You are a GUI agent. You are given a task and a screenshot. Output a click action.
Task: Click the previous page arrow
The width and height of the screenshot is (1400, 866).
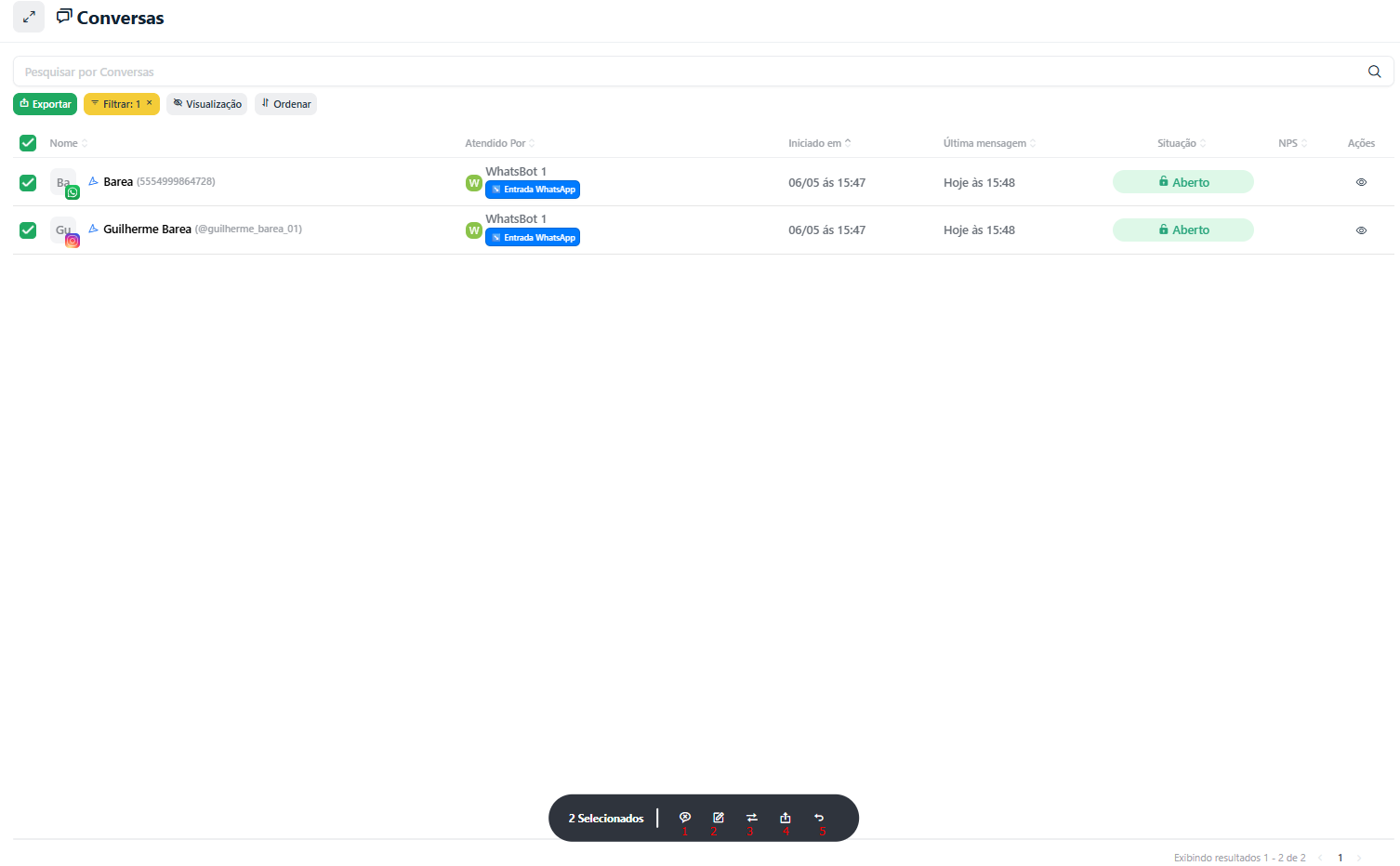click(x=1320, y=858)
